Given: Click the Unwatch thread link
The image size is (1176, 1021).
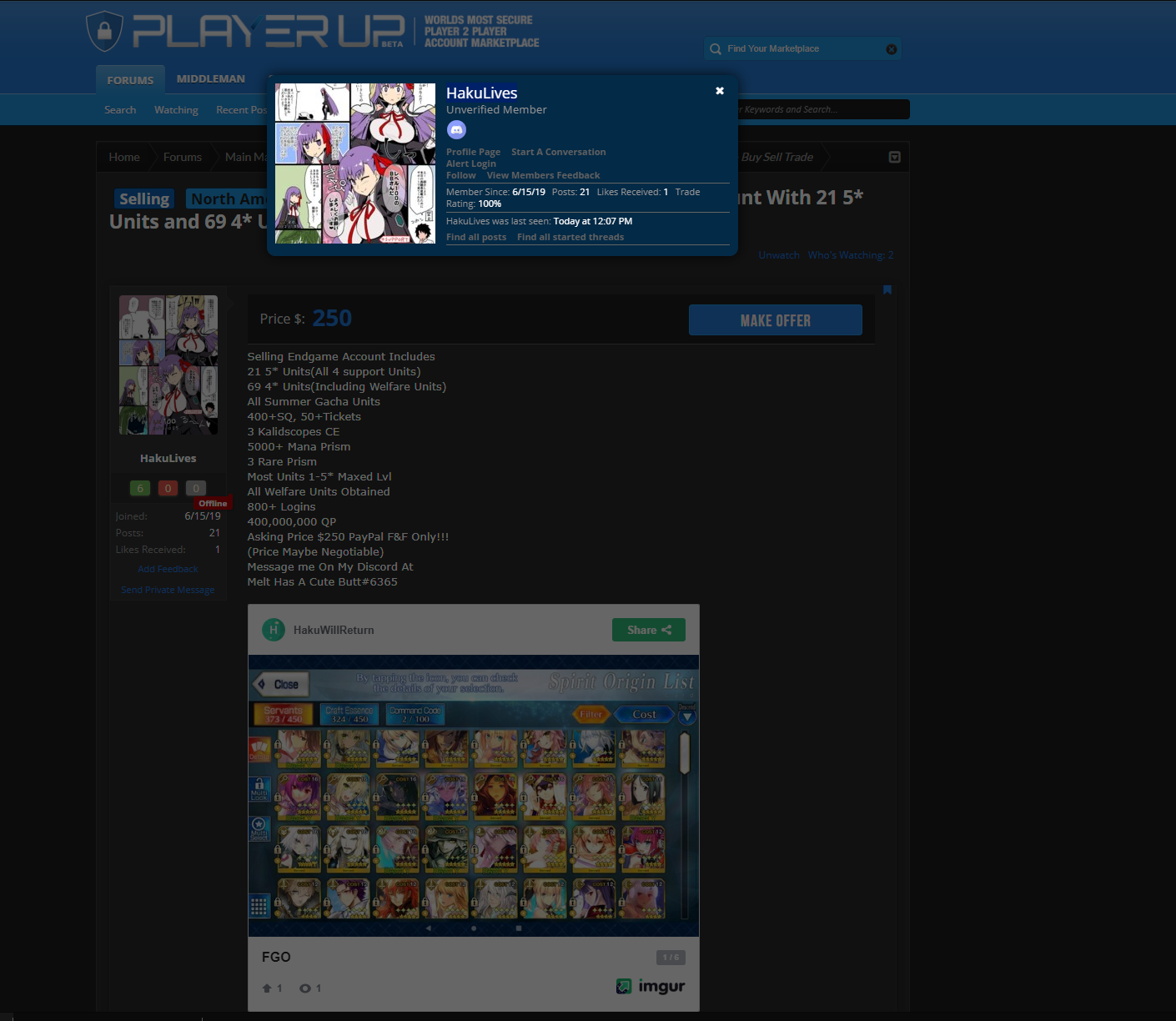Looking at the screenshot, I should [779, 255].
